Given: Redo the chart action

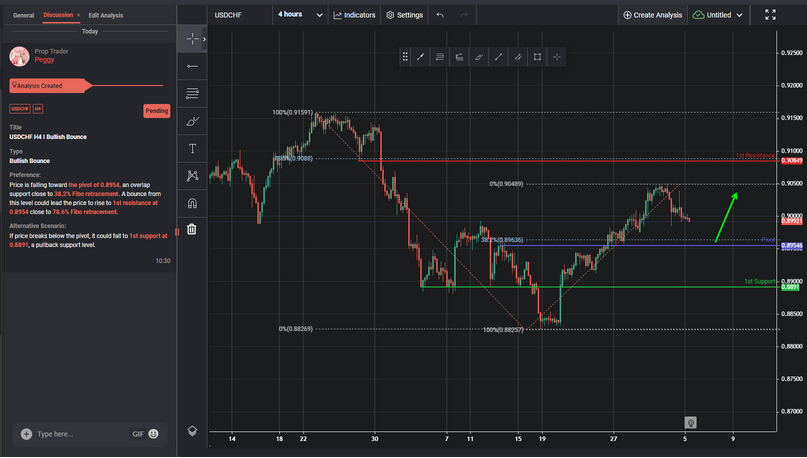Looking at the screenshot, I should pyautogui.click(x=464, y=15).
